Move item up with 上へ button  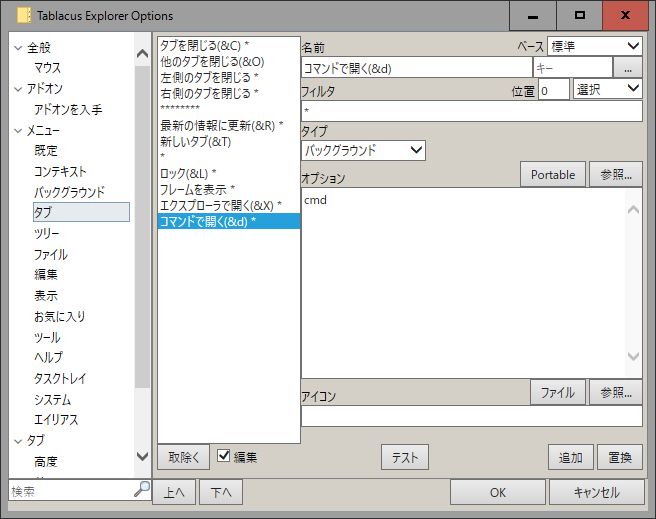pyautogui.click(x=174, y=492)
